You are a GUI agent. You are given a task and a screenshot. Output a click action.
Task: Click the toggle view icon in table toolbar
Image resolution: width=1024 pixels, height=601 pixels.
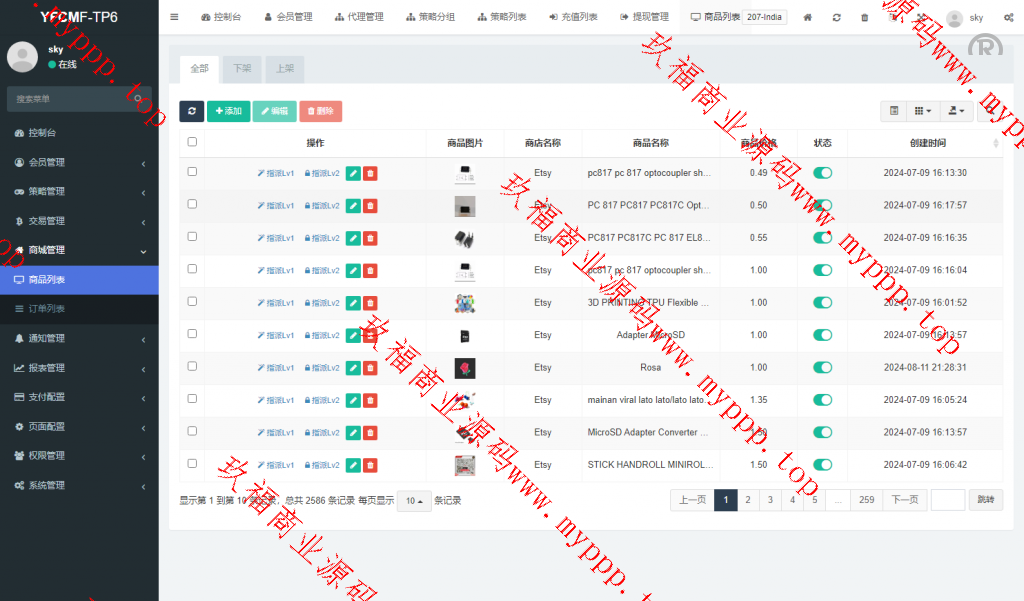[x=894, y=111]
